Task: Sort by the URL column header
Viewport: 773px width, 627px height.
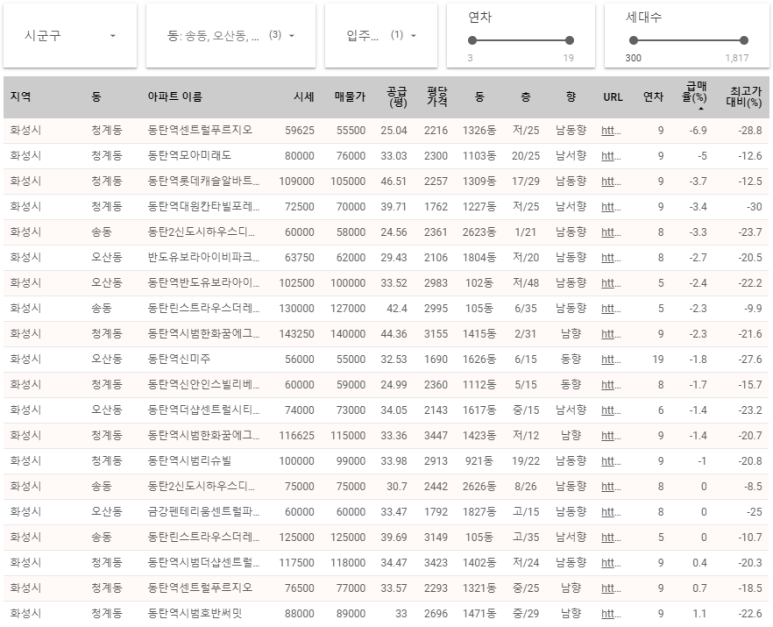Action: (613, 97)
